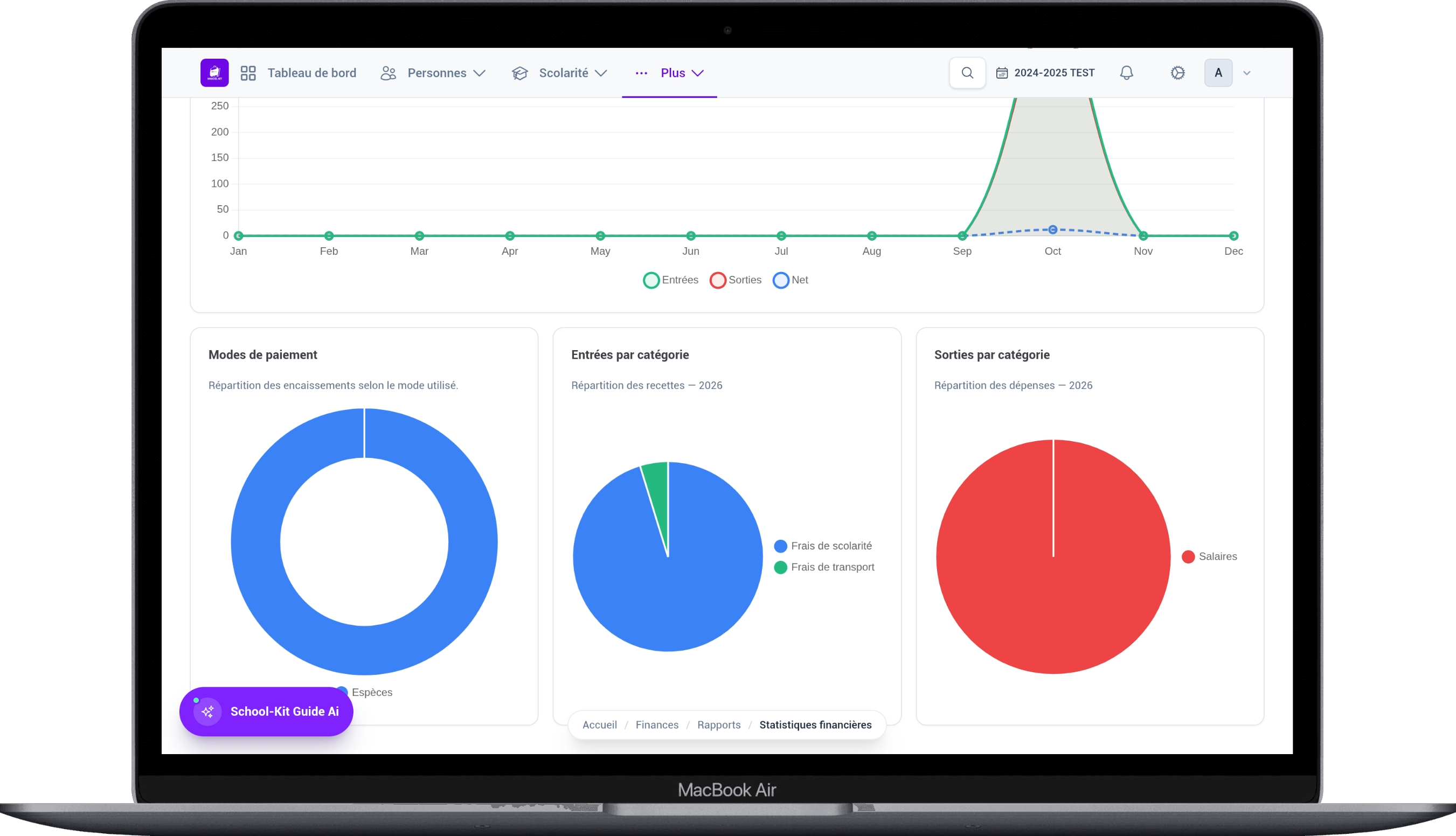Toggle the Sorties series in chart legend
The image size is (1456, 836).
pos(736,280)
